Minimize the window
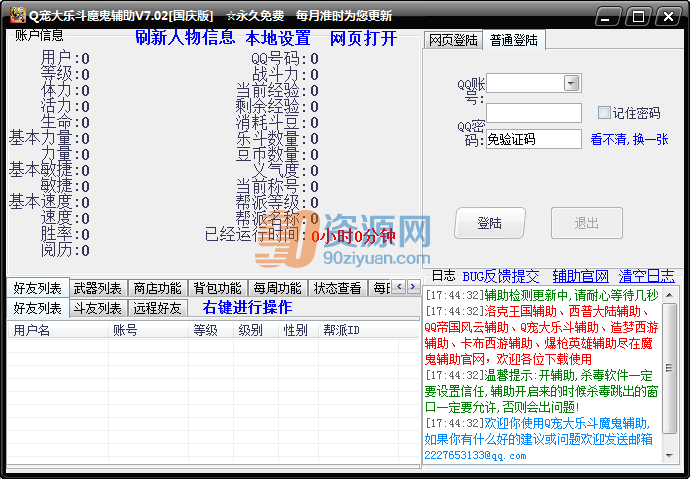The image size is (690, 479). [x=608, y=17]
